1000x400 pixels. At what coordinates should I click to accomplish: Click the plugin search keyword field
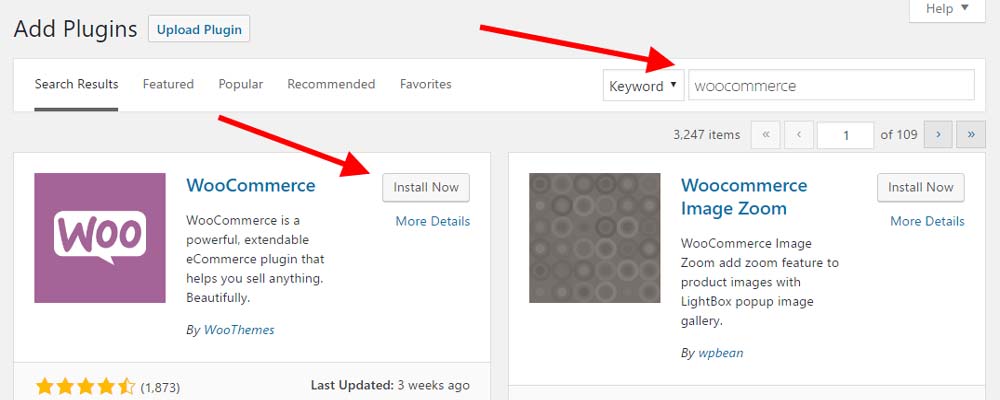pyautogui.click(x=831, y=85)
